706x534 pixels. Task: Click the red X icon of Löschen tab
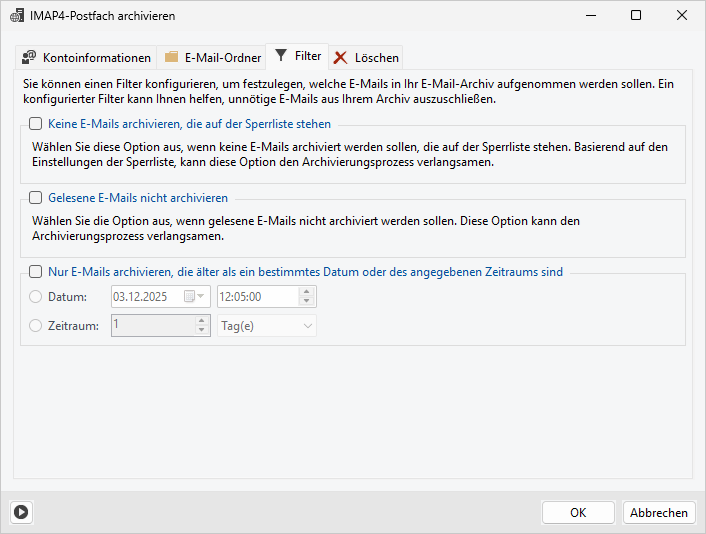(341, 58)
